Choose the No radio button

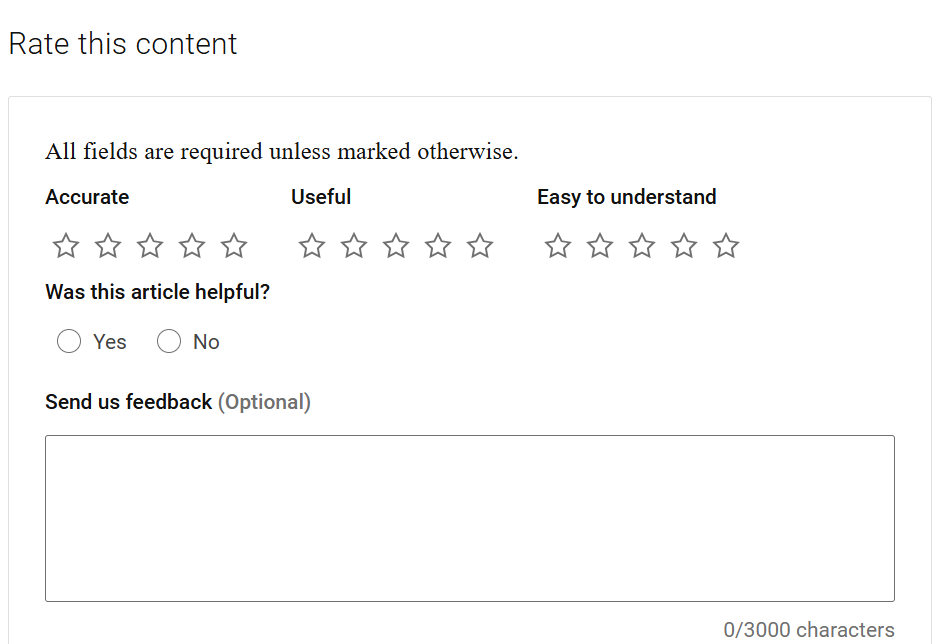[x=169, y=342]
